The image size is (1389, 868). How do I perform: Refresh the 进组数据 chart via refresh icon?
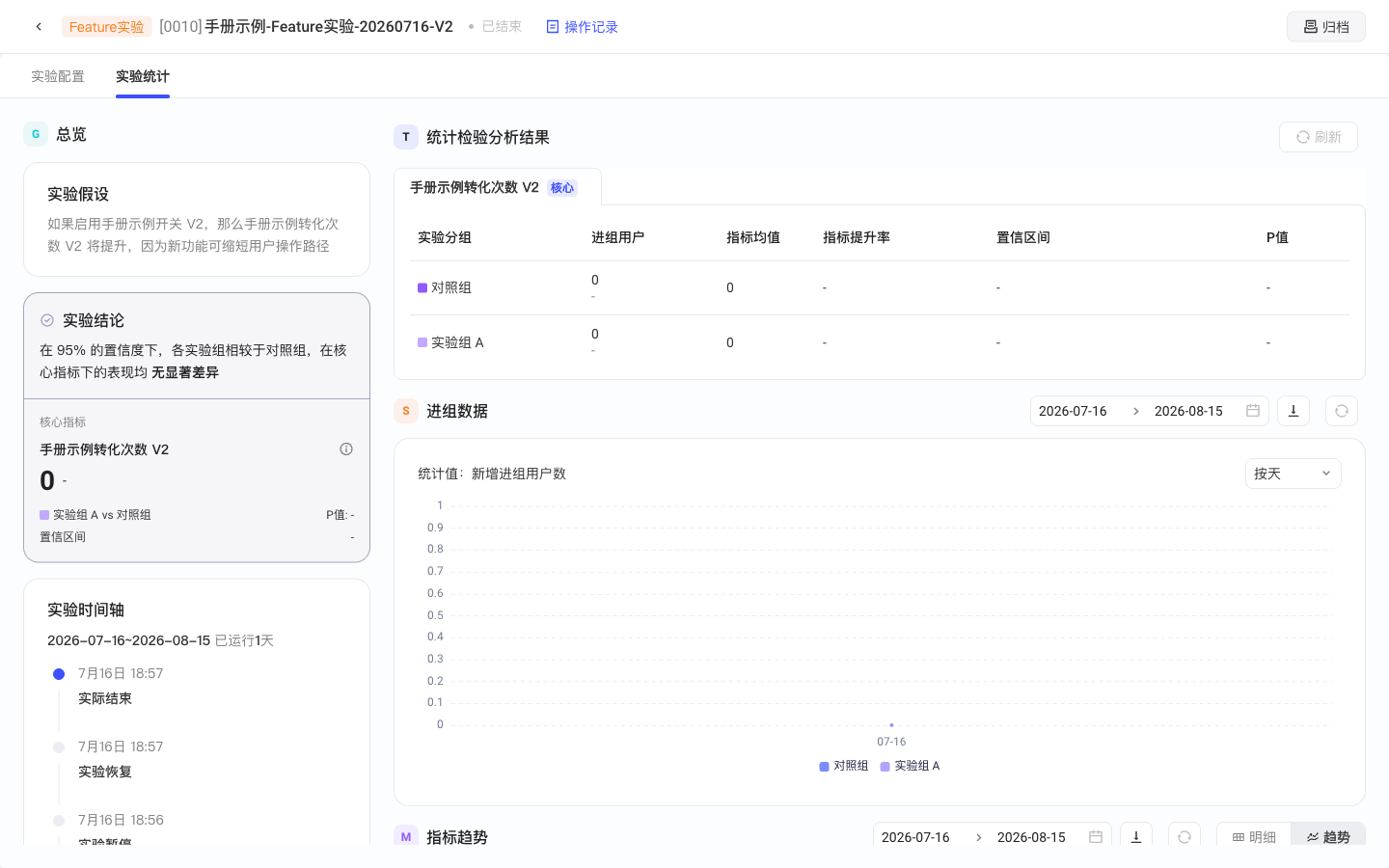[x=1342, y=411]
